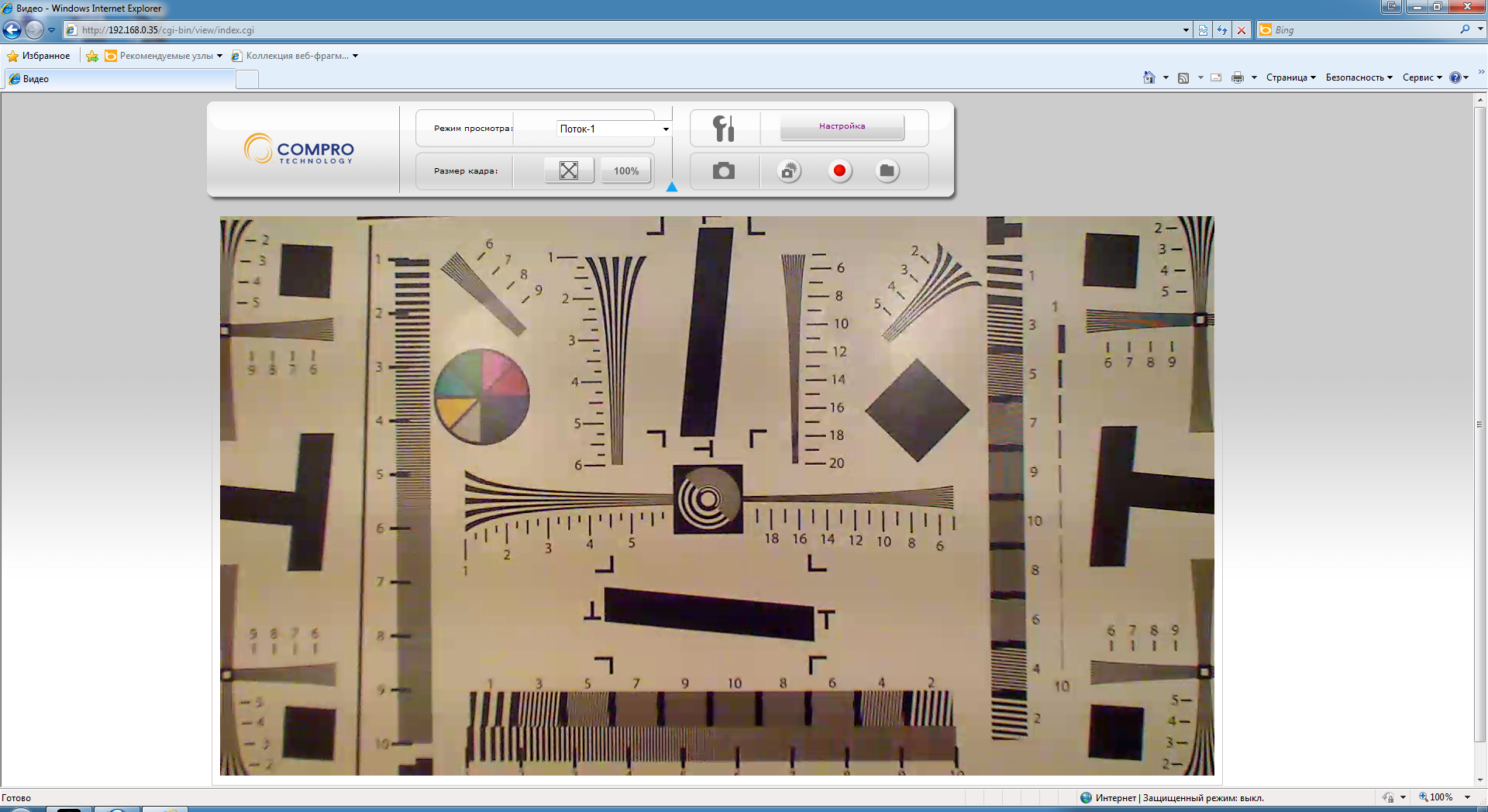Open the Сервис menu

point(1422,77)
